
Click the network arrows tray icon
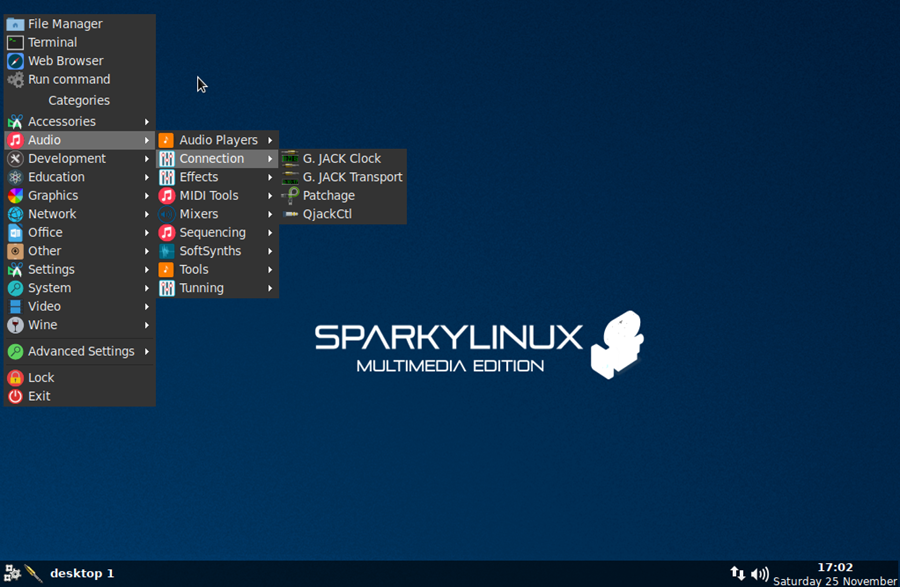tap(738, 573)
